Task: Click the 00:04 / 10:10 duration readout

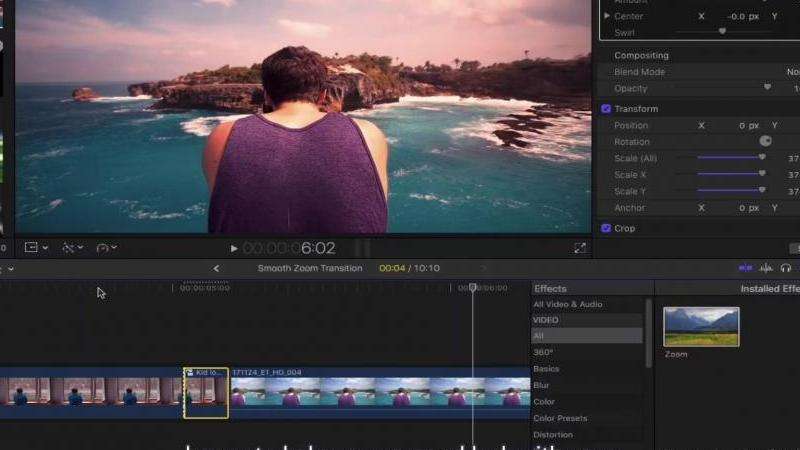Action: point(409,268)
